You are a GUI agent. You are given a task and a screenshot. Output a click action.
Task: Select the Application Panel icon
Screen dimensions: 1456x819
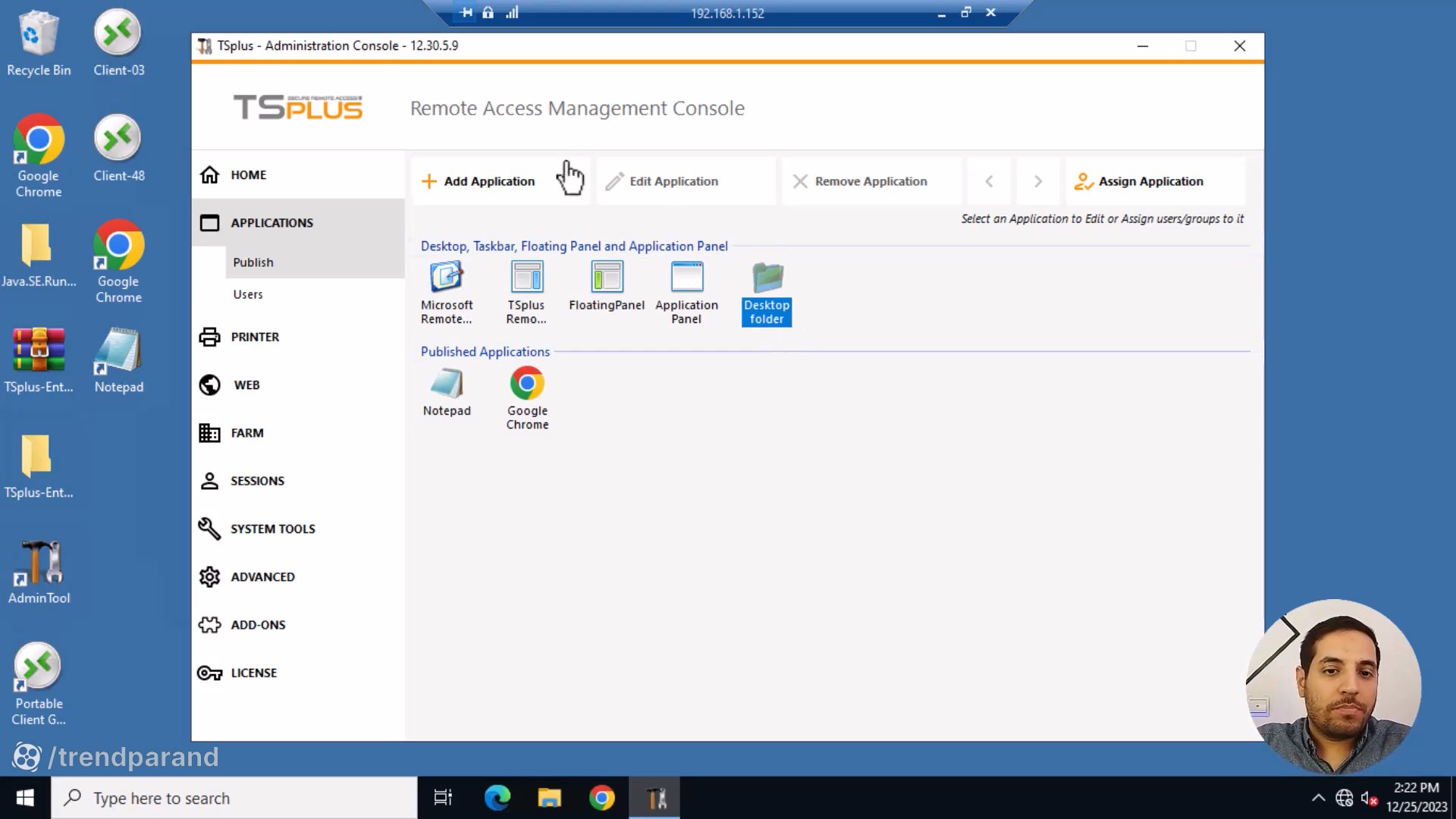(686, 293)
